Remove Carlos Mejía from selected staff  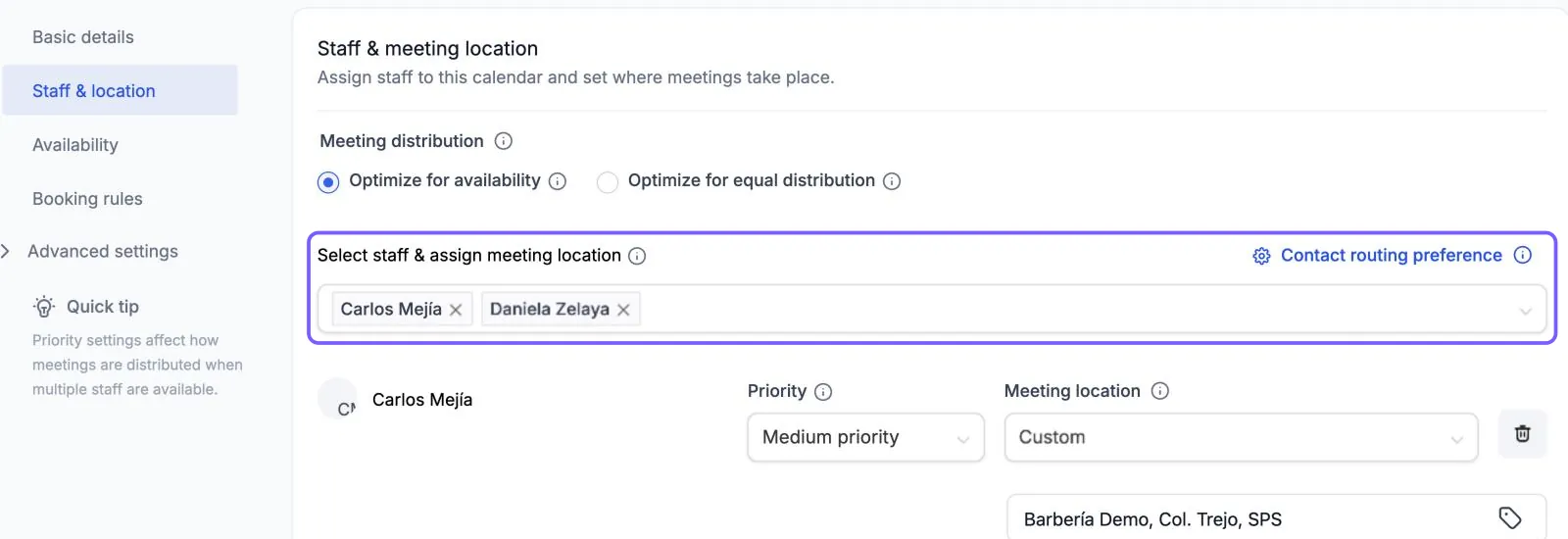pyautogui.click(x=456, y=310)
